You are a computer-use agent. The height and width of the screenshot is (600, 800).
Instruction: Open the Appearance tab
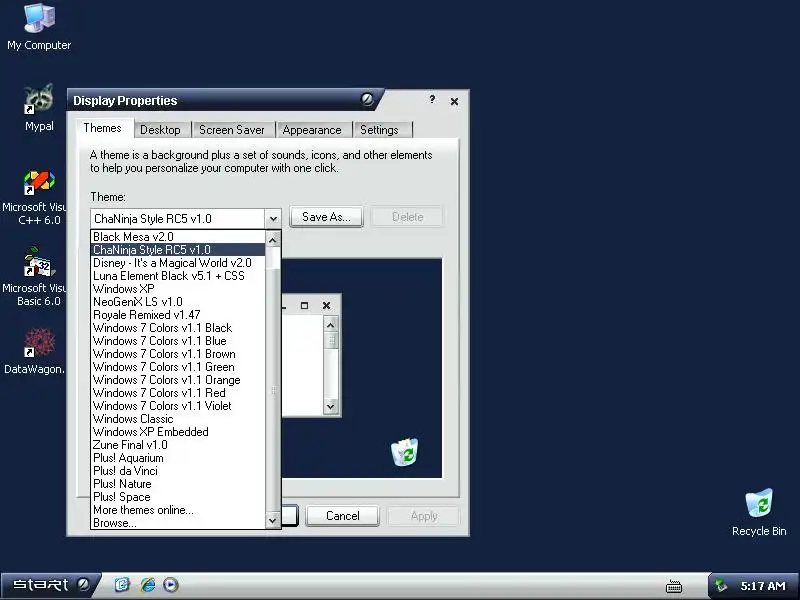(x=312, y=130)
